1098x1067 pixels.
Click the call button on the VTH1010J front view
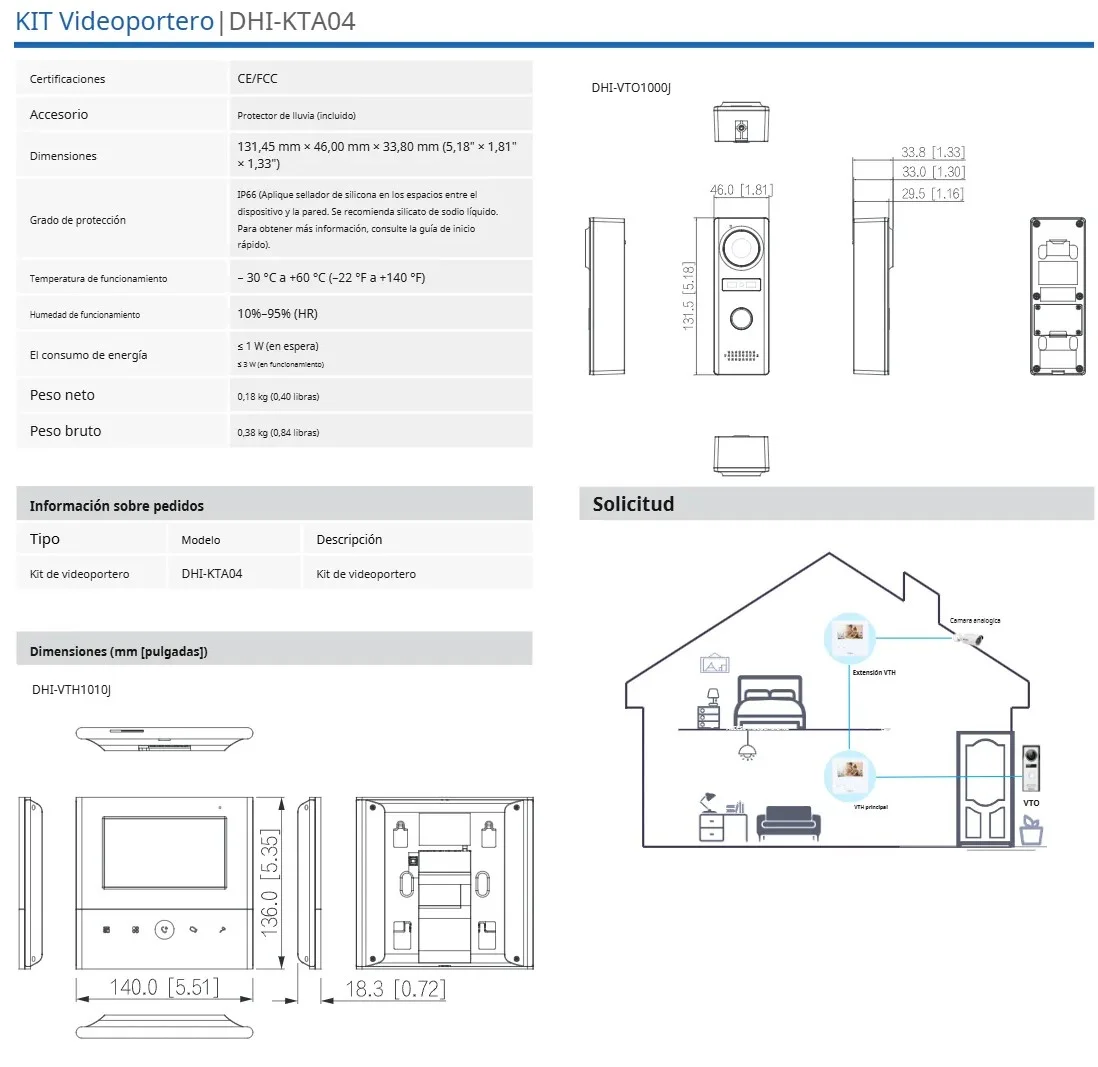click(165, 929)
